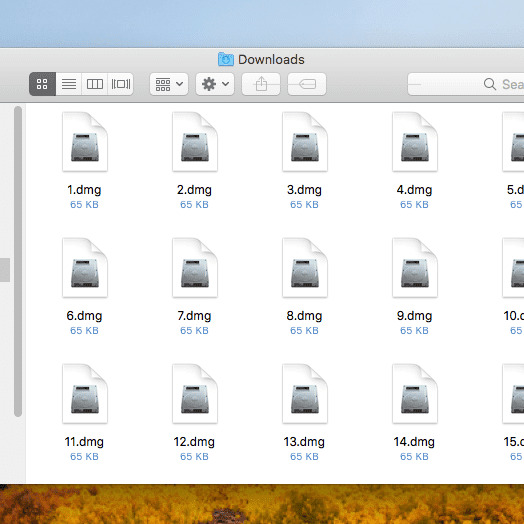Viewport: 524px width, 524px height.
Task: Select the 12.dmg file icon
Action: coord(195,394)
